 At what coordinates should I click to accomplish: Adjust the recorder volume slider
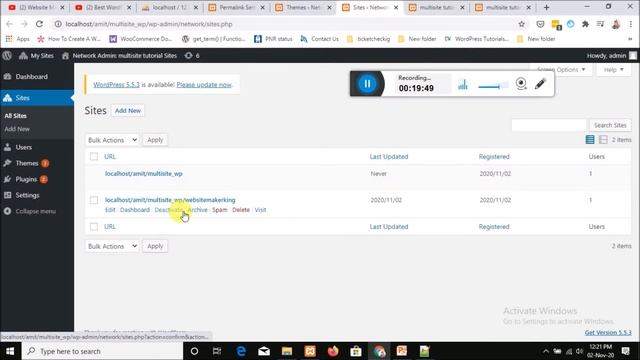(493, 86)
